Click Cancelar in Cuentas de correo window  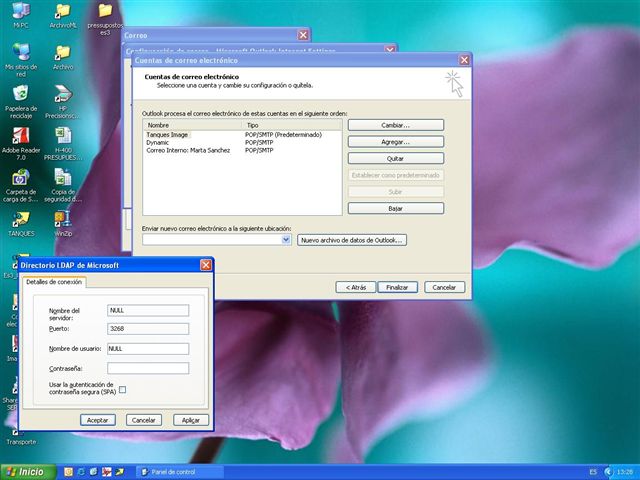point(444,287)
